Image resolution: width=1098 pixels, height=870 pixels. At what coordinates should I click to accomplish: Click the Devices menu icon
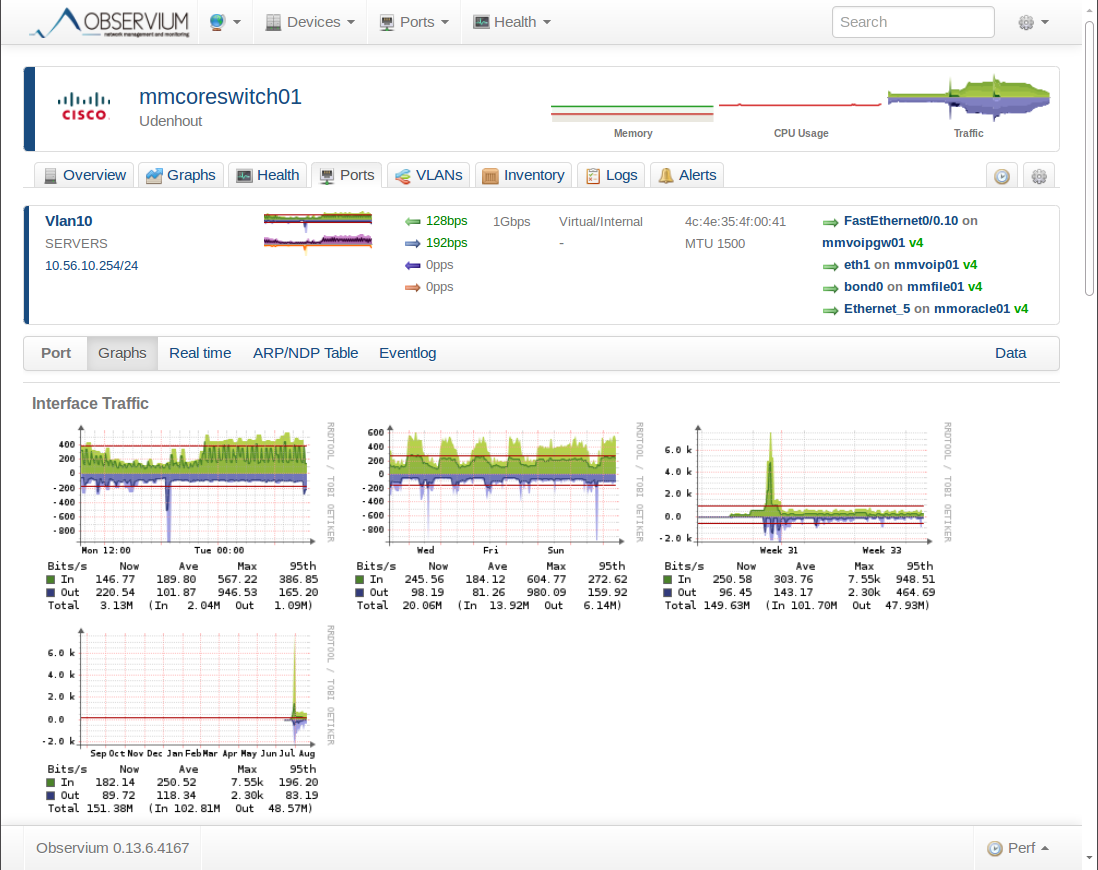(273, 22)
